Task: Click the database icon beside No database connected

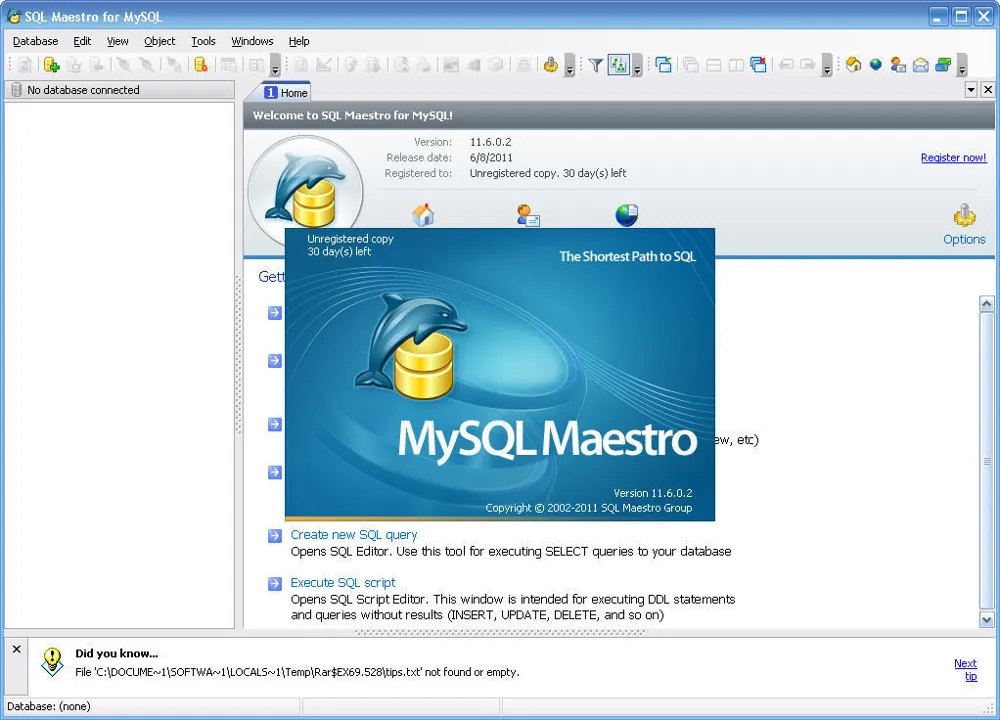Action: pos(17,90)
